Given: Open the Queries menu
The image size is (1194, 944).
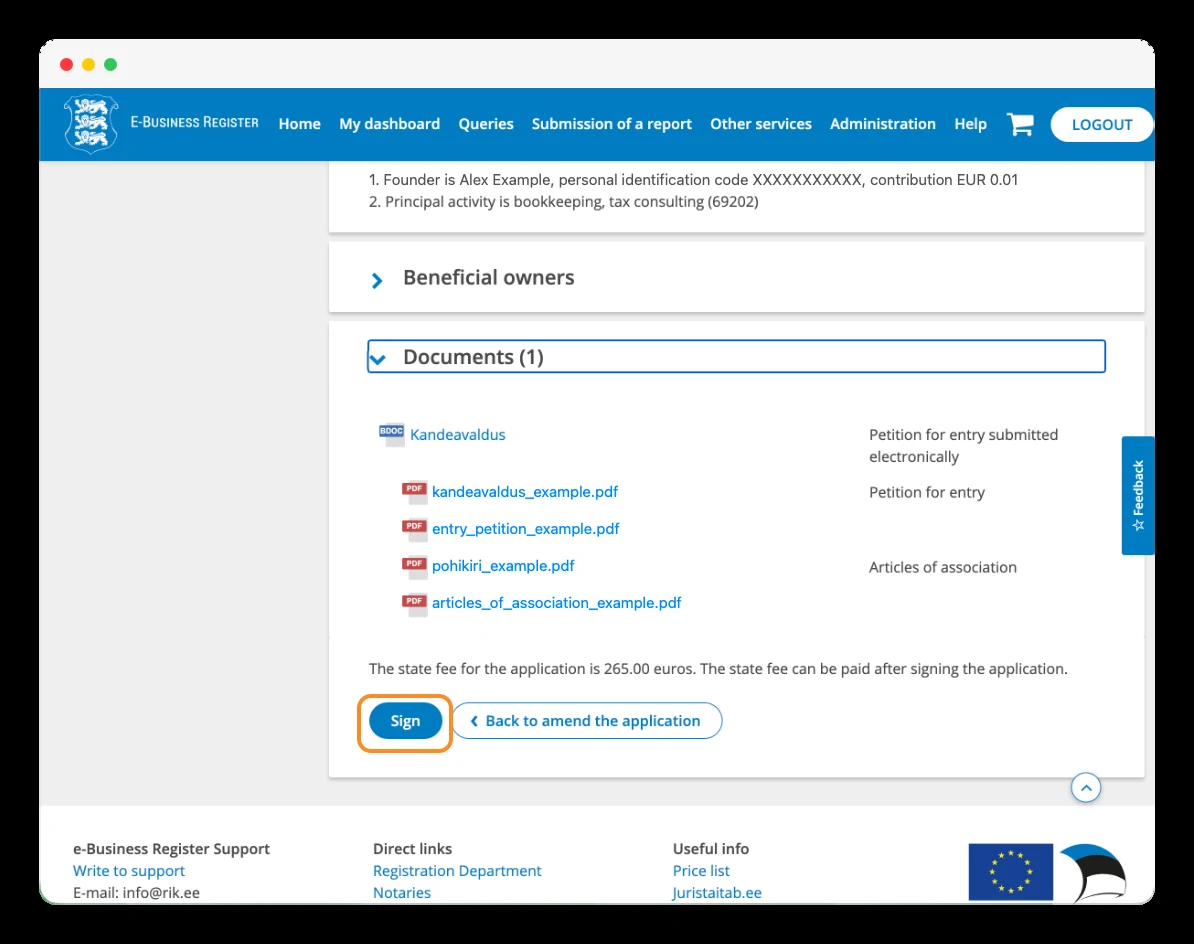Looking at the screenshot, I should (486, 124).
